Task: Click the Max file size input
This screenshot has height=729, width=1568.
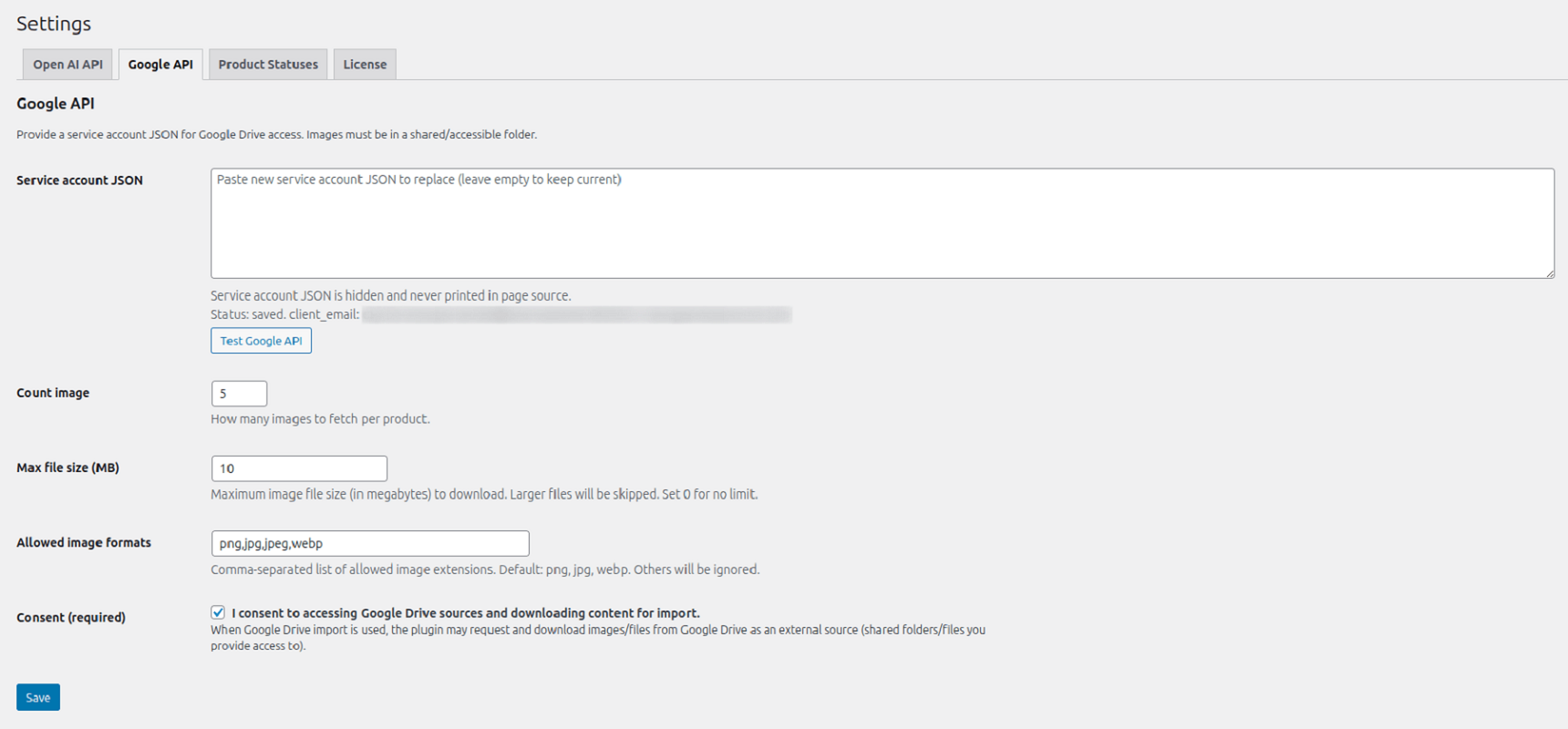Action: point(299,468)
